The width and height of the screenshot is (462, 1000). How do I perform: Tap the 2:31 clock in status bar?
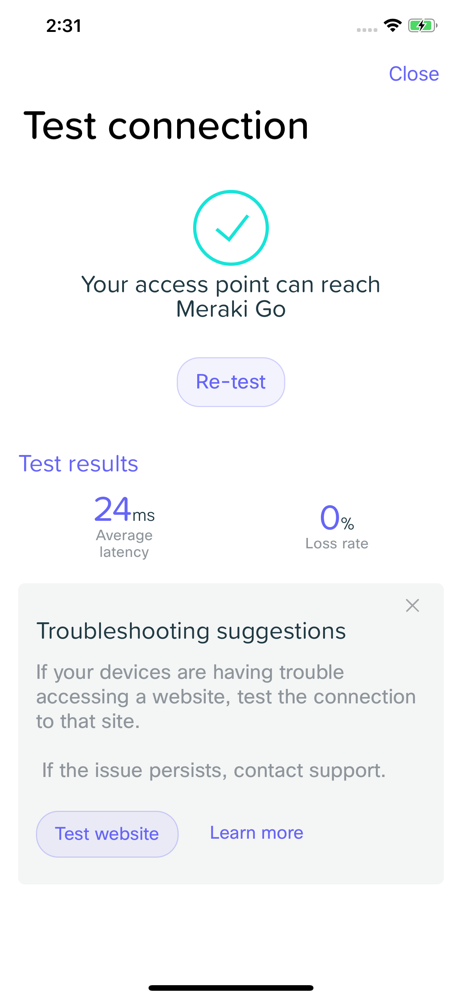(66, 26)
